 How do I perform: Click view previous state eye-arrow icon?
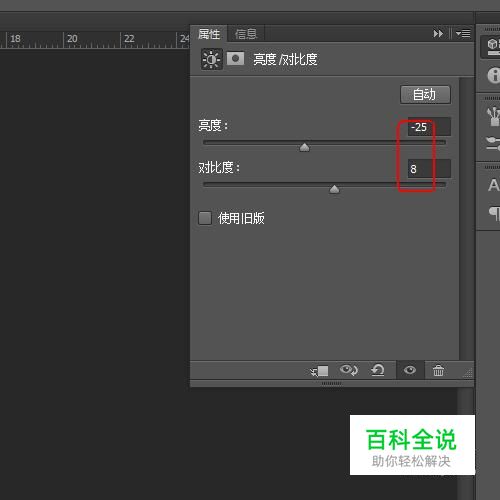[349, 370]
